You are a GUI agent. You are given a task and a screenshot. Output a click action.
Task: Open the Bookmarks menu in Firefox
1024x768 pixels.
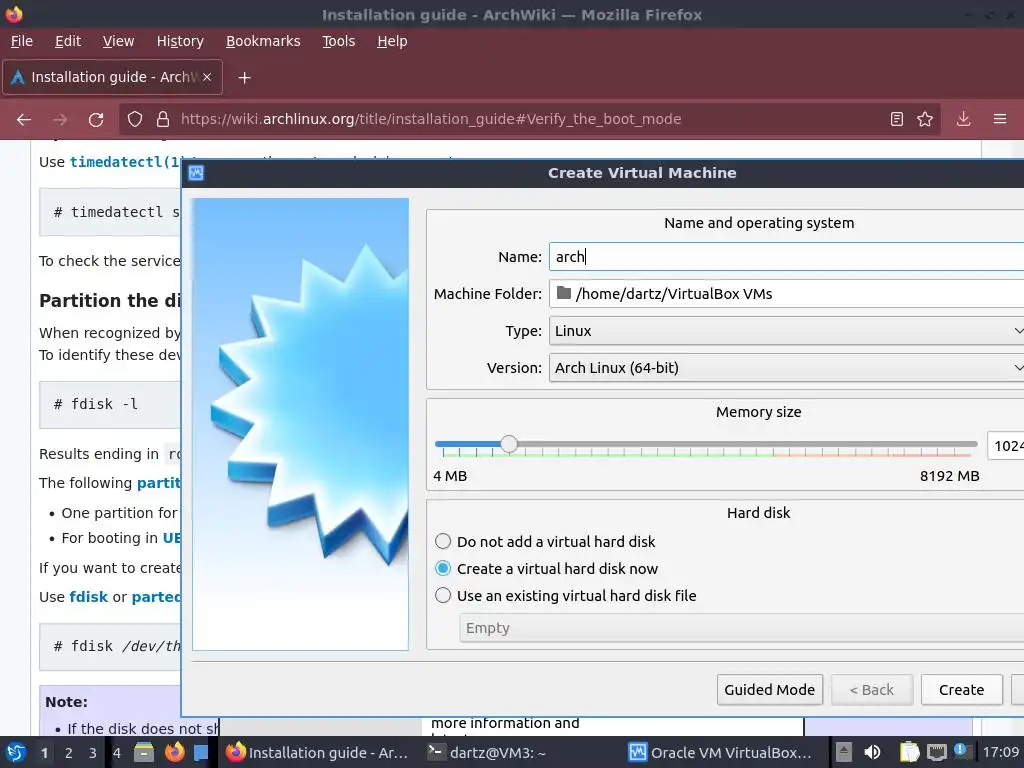point(263,41)
